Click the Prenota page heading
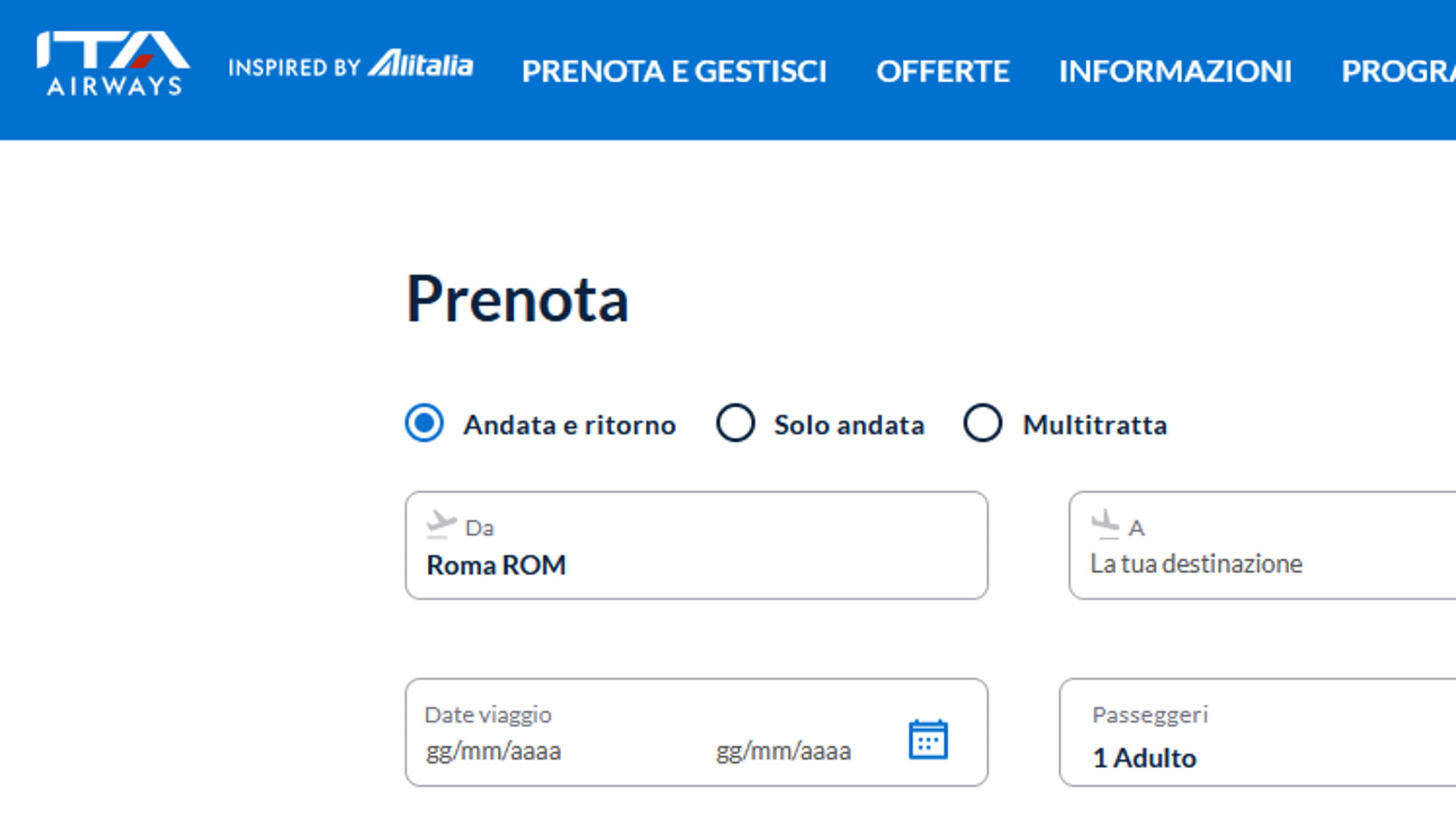This screenshot has height=820, width=1456. coord(517,300)
